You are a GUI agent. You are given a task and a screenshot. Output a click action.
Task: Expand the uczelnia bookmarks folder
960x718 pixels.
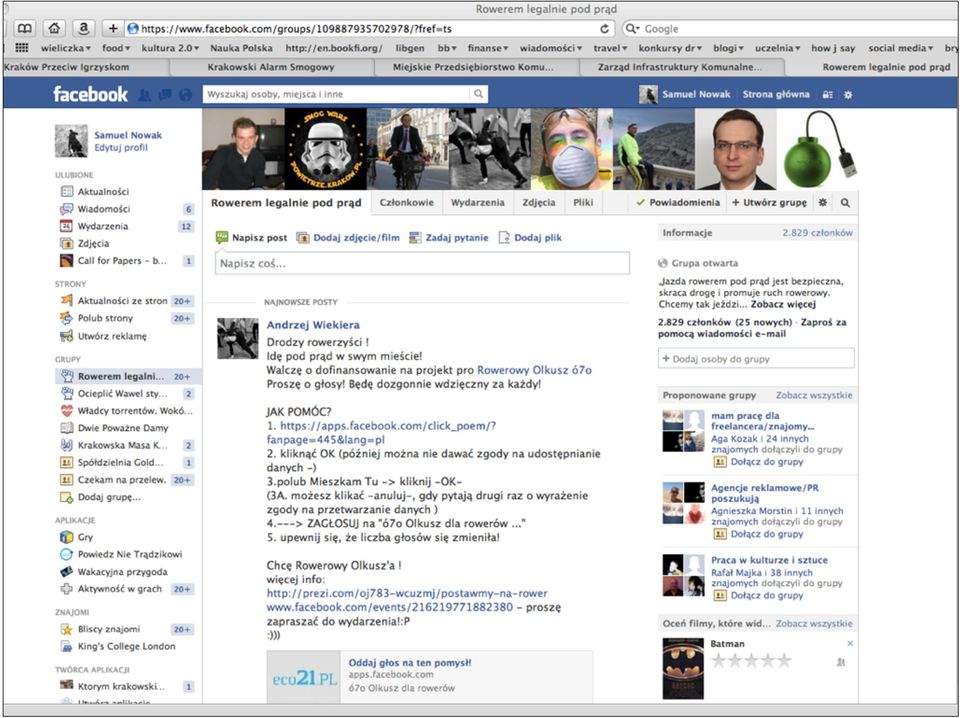coord(777,48)
